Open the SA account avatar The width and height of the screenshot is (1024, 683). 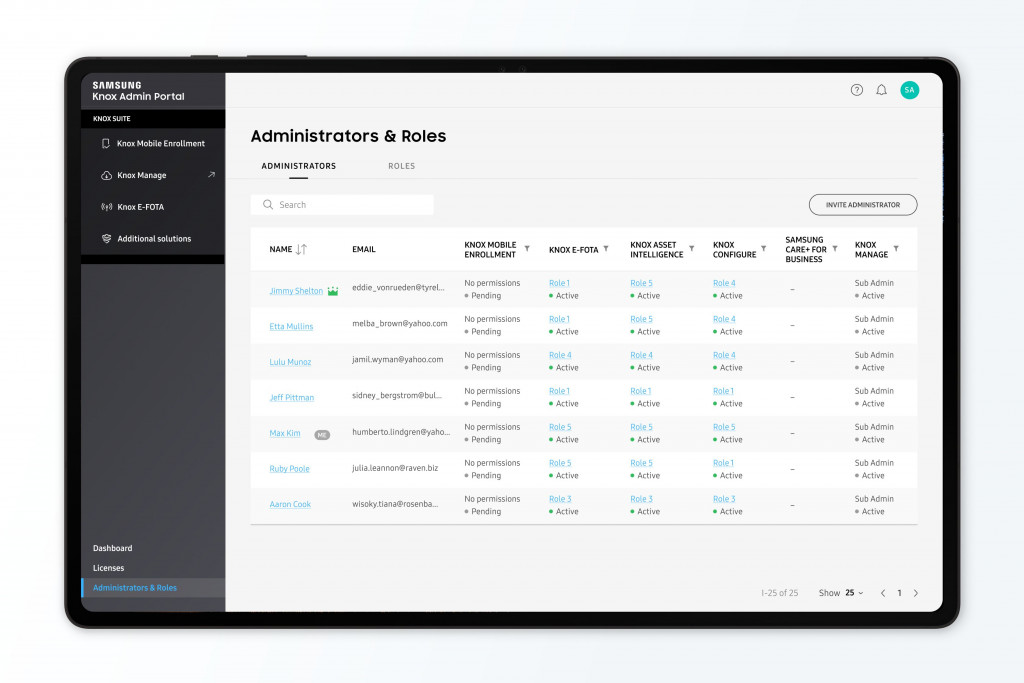tap(909, 90)
